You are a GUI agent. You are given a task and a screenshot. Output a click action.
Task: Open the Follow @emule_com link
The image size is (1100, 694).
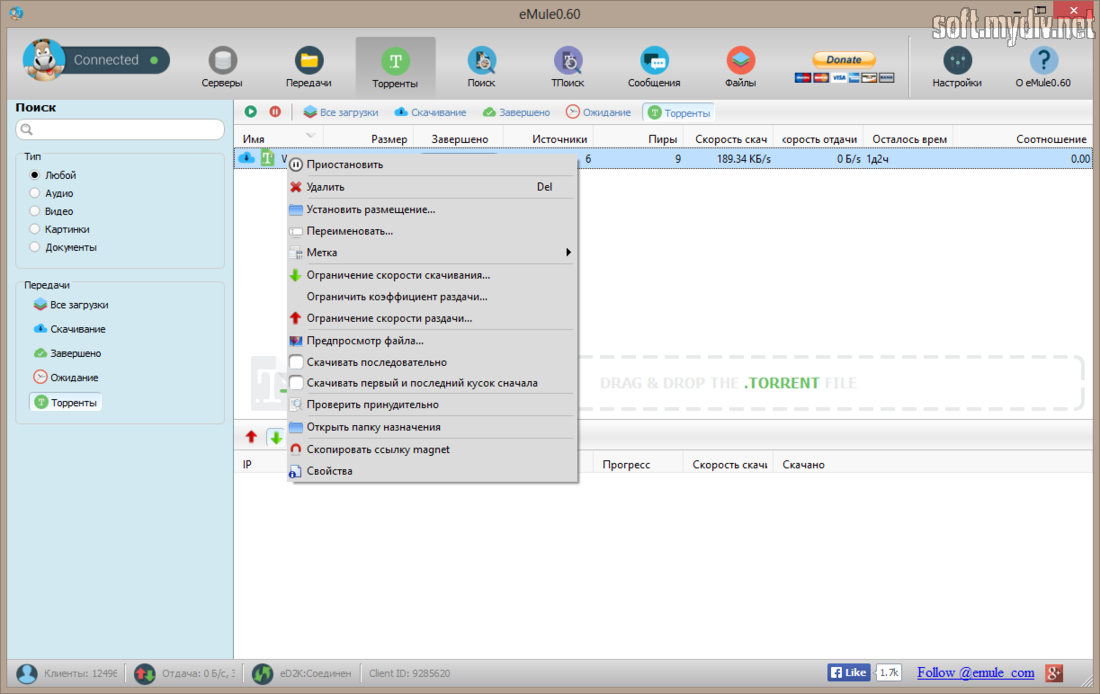tap(975, 673)
